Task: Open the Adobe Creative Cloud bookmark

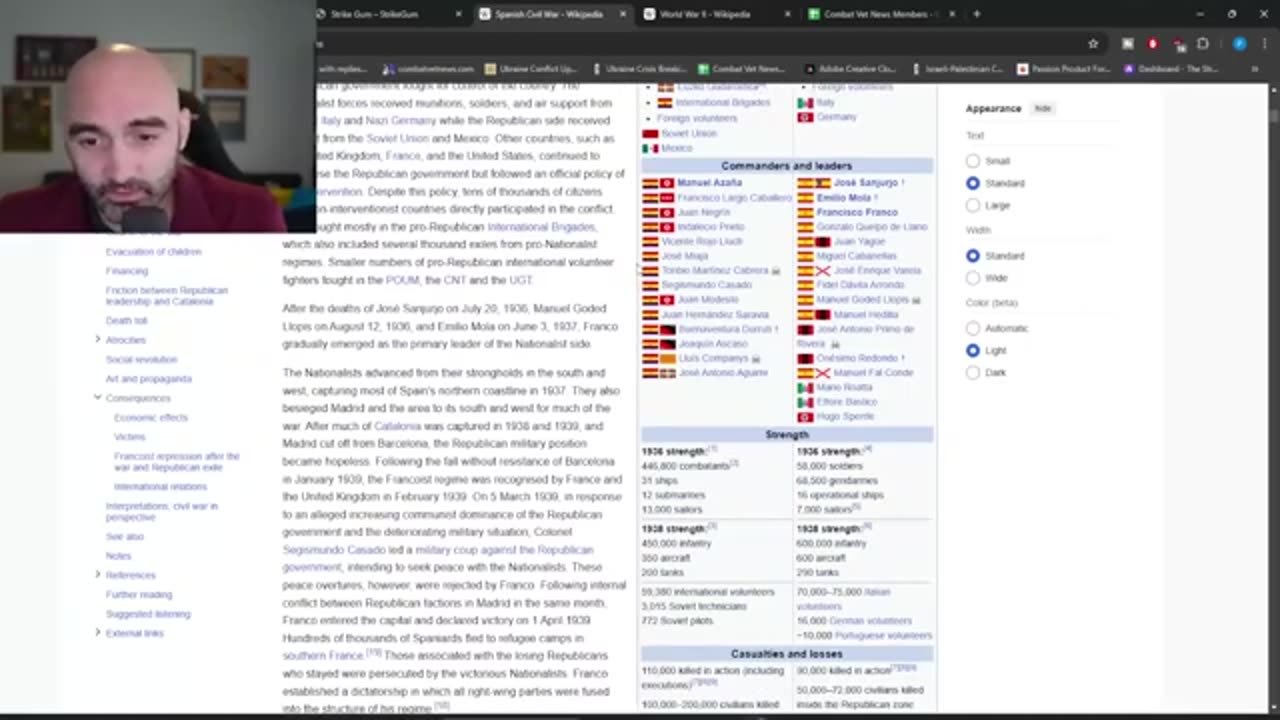Action: [849, 69]
